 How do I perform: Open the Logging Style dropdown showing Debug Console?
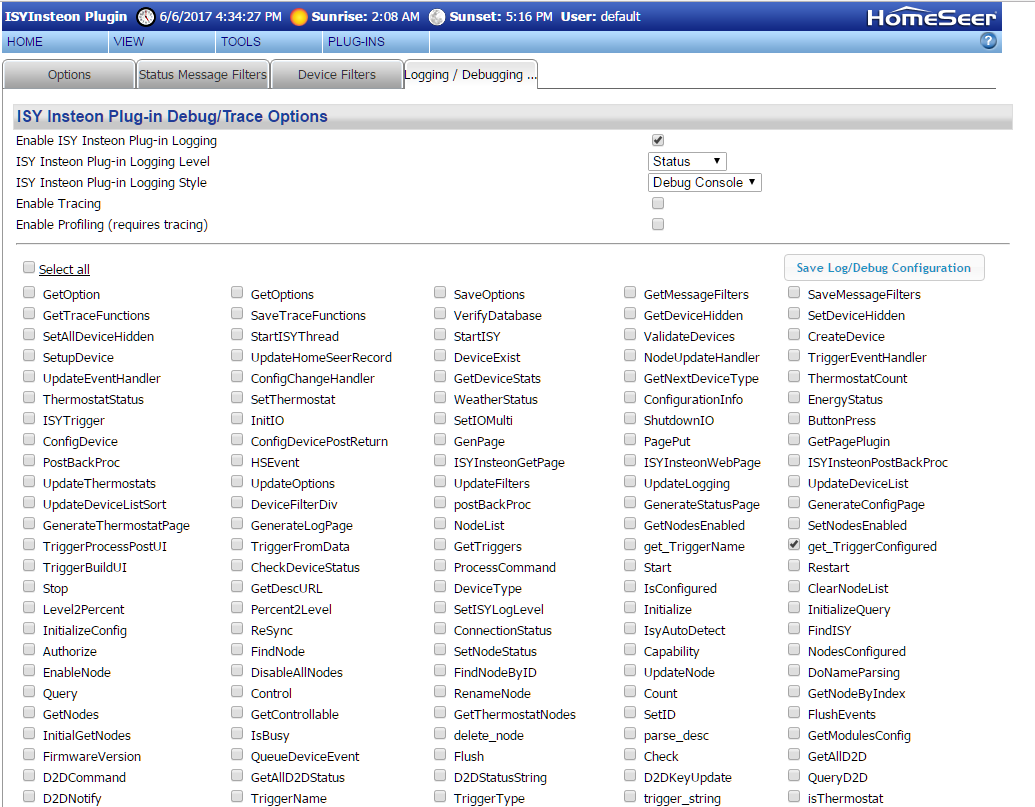pyautogui.click(x=704, y=183)
